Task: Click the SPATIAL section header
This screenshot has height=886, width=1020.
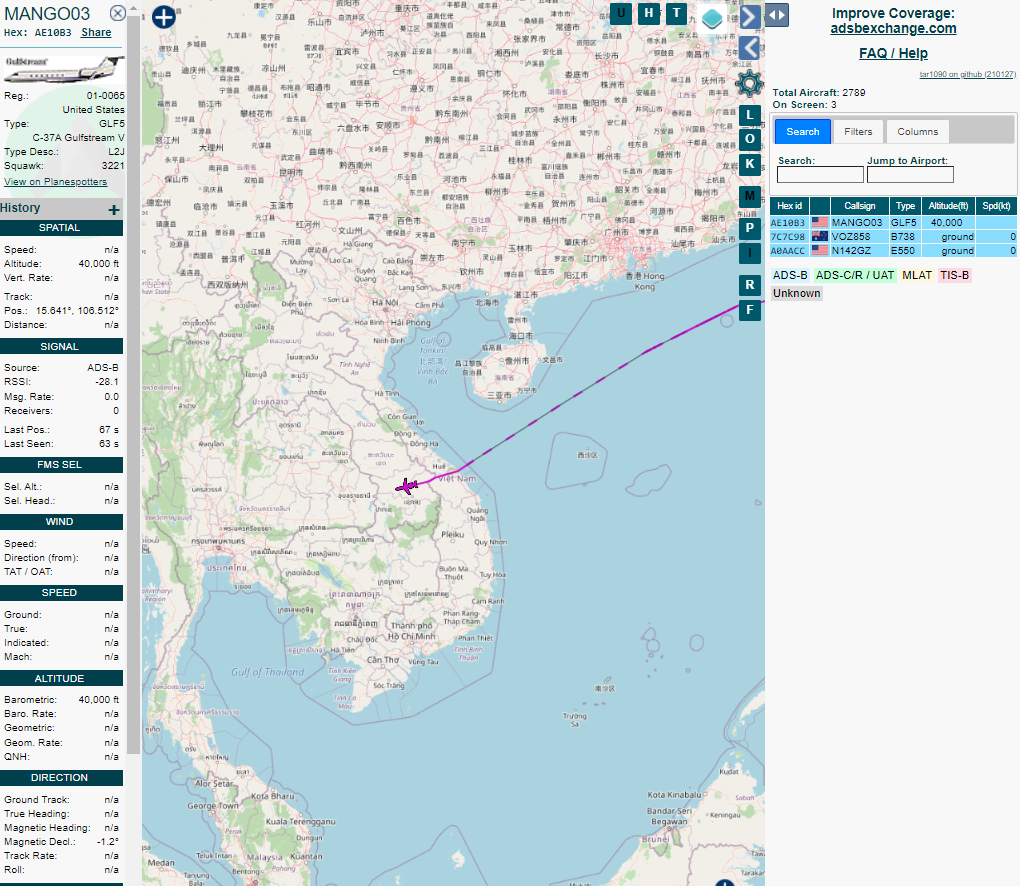Action: [61, 228]
